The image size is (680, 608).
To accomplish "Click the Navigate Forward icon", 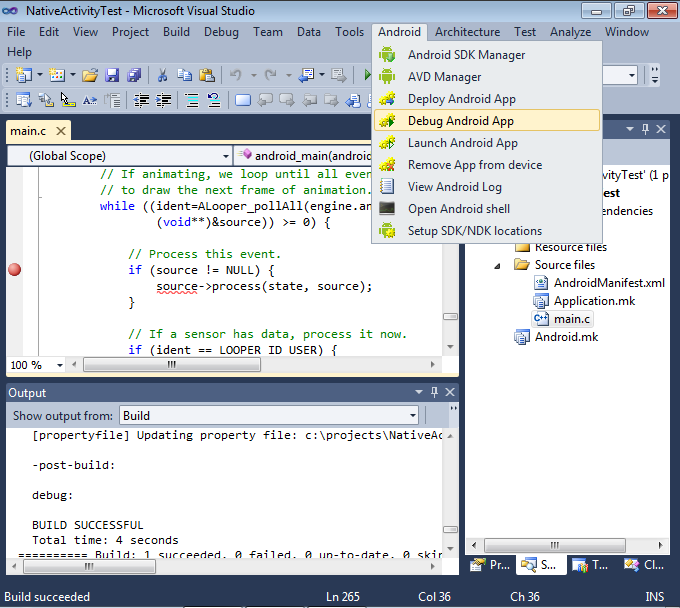I will coord(338,75).
